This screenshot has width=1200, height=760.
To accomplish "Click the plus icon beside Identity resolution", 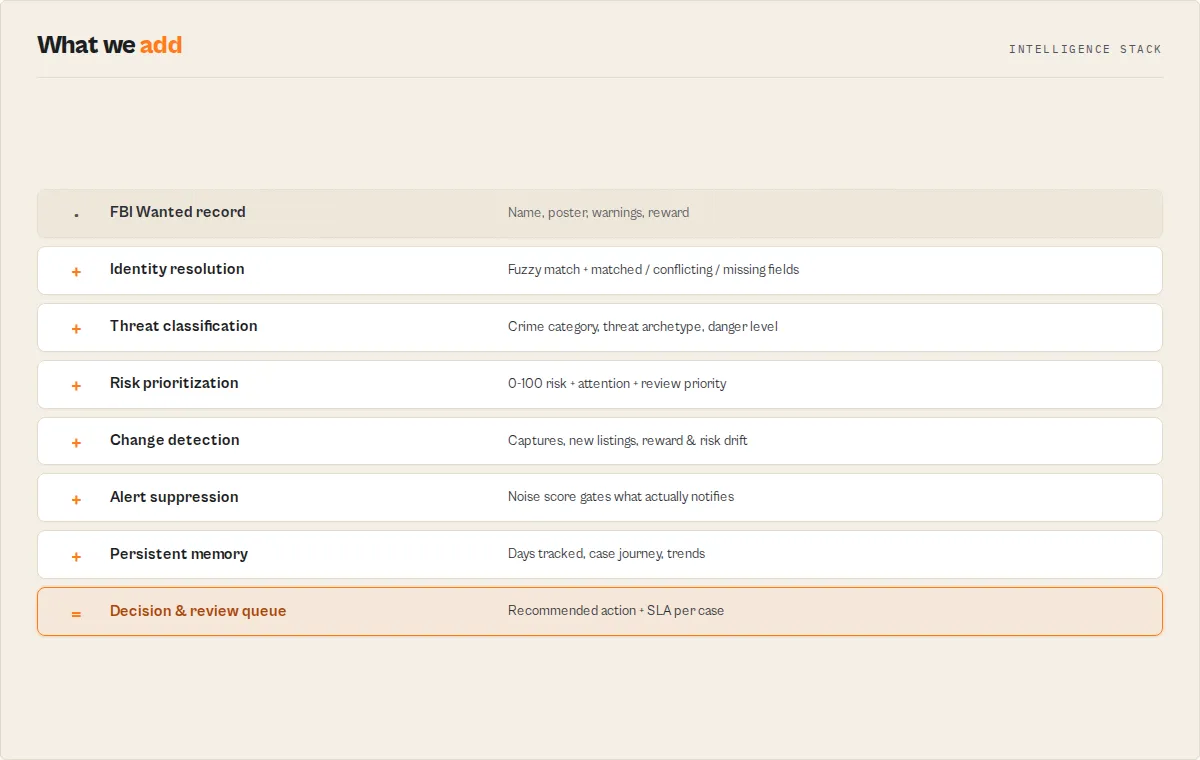I will 76,271.
